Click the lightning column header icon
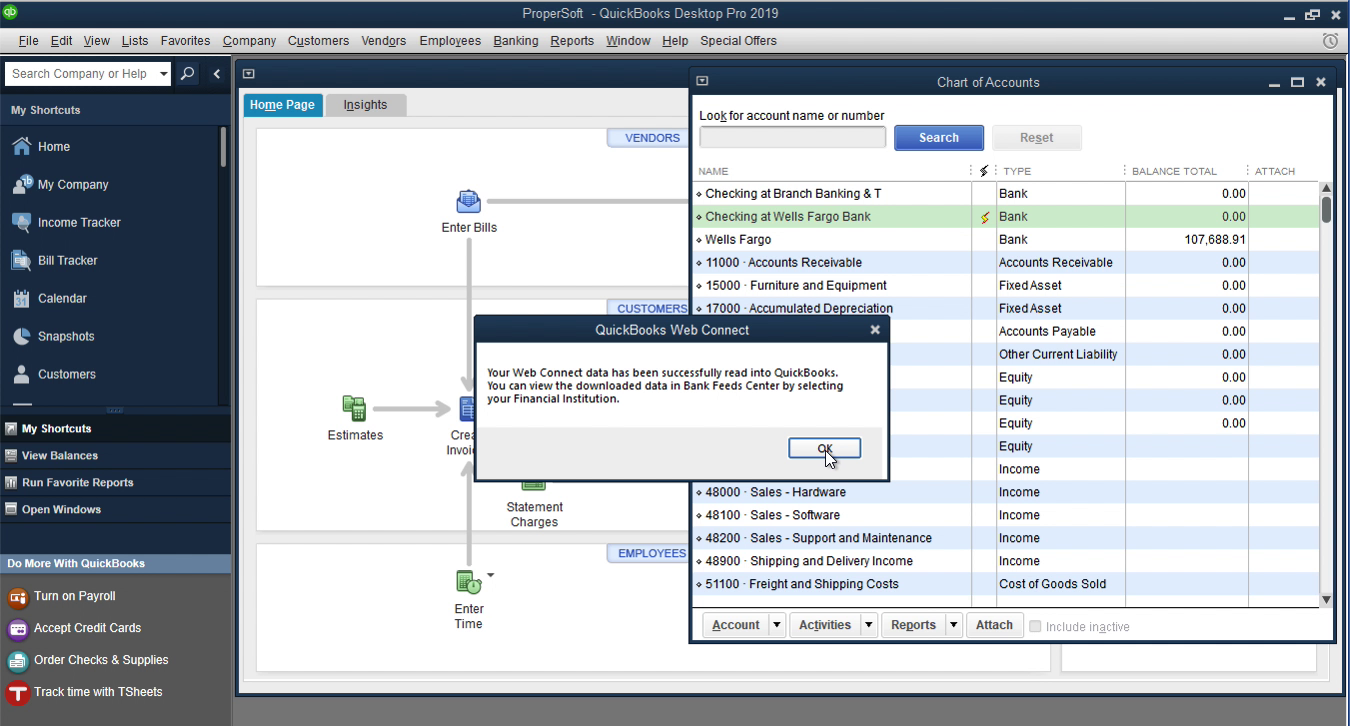 (x=984, y=171)
